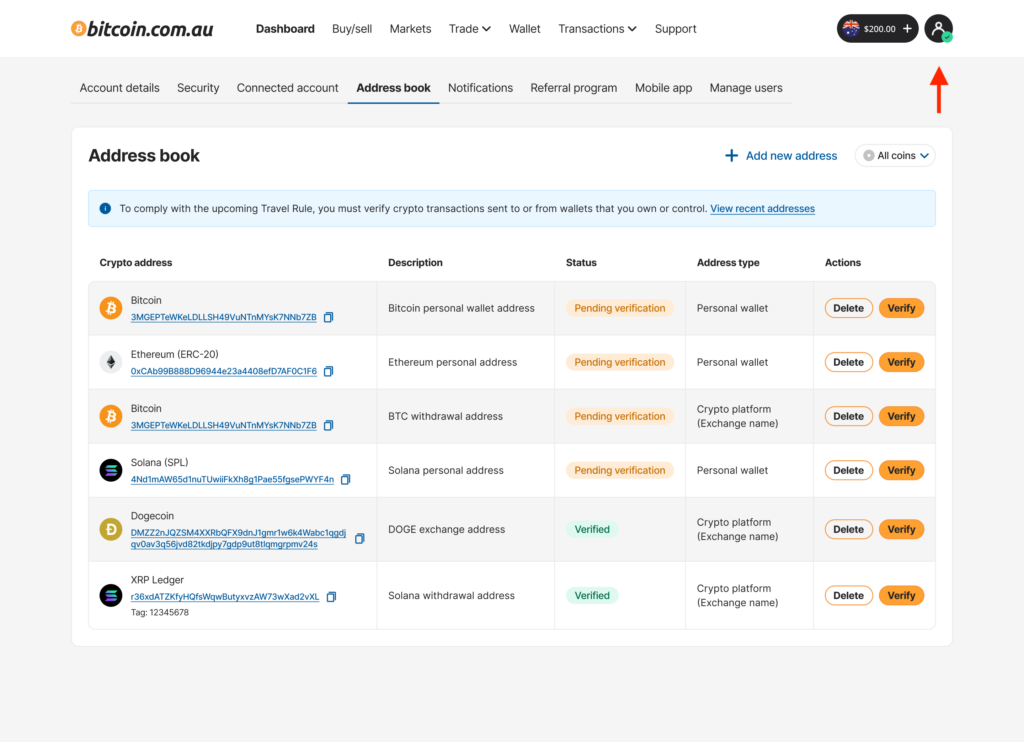Switch to the Manage users tab
Screen dimensions: 1024x742
click(x=746, y=88)
